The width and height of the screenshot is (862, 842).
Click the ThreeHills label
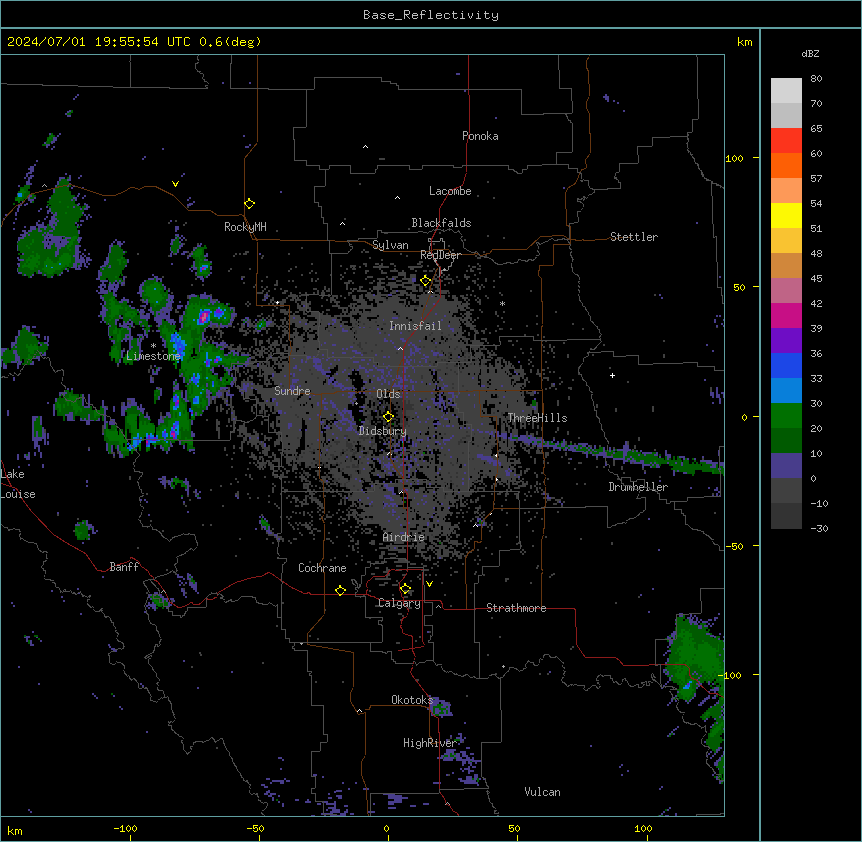click(x=537, y=418)
